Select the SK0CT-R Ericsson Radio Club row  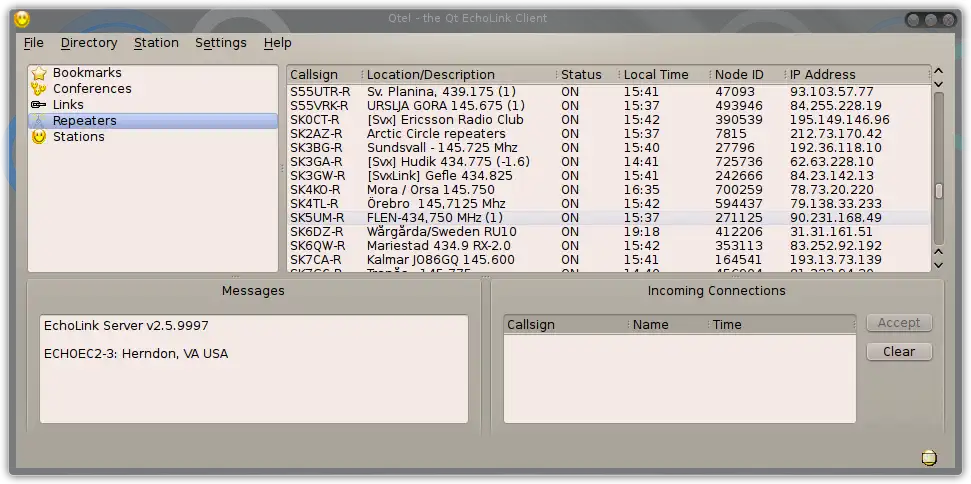[609, 120]
